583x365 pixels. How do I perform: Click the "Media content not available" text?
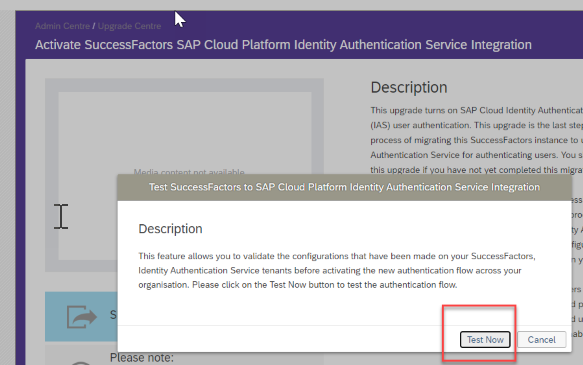(x=189, y=171)
